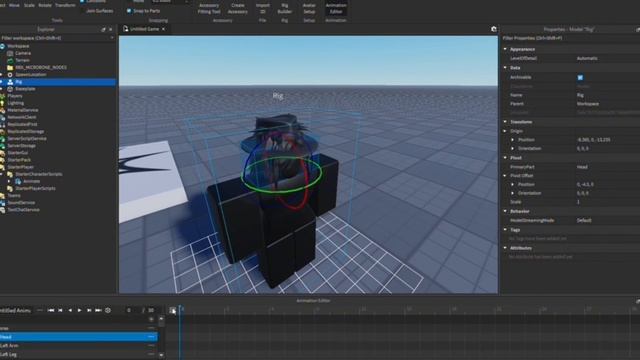The height and width of the screenshot is (360, 640).
Task: Click the StarterPlayer icon
Action: (x=3, y=167)
